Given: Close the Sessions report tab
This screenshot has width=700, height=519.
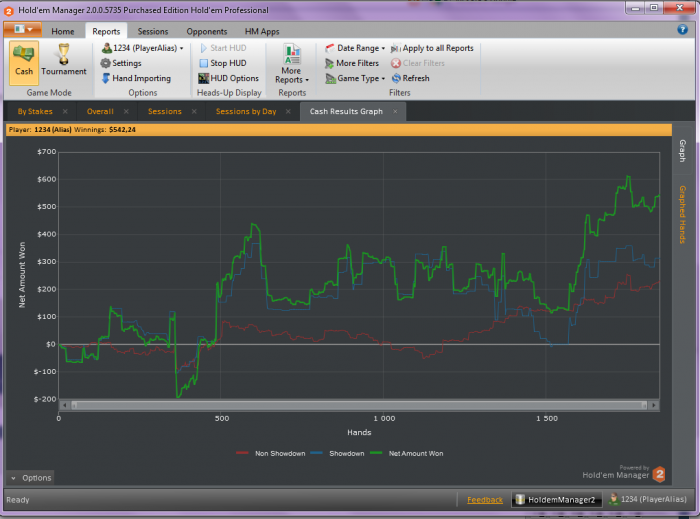Looking at the screenshot, I should pos(194,112).
